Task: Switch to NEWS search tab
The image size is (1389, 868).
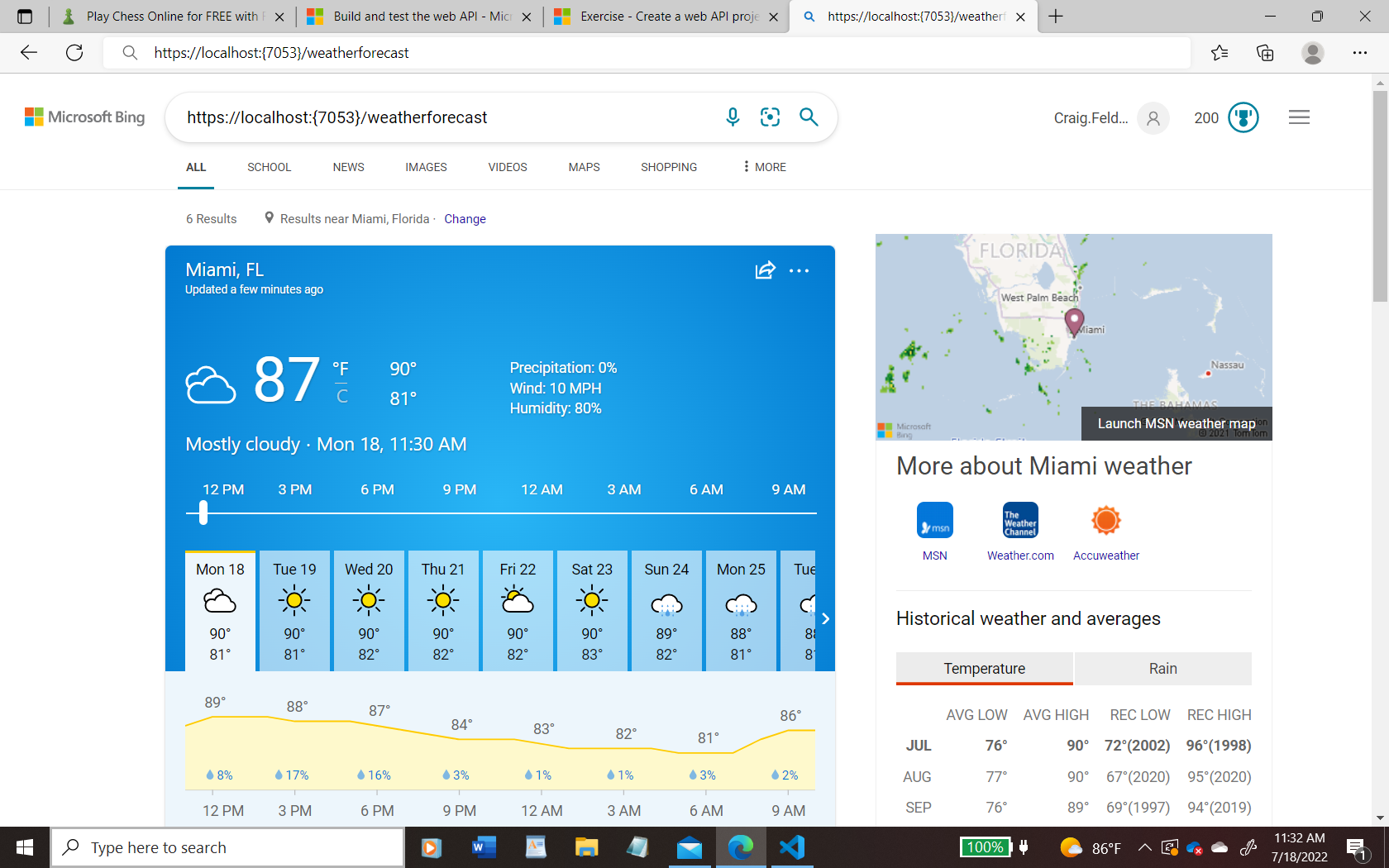Action: pos(348,167)
